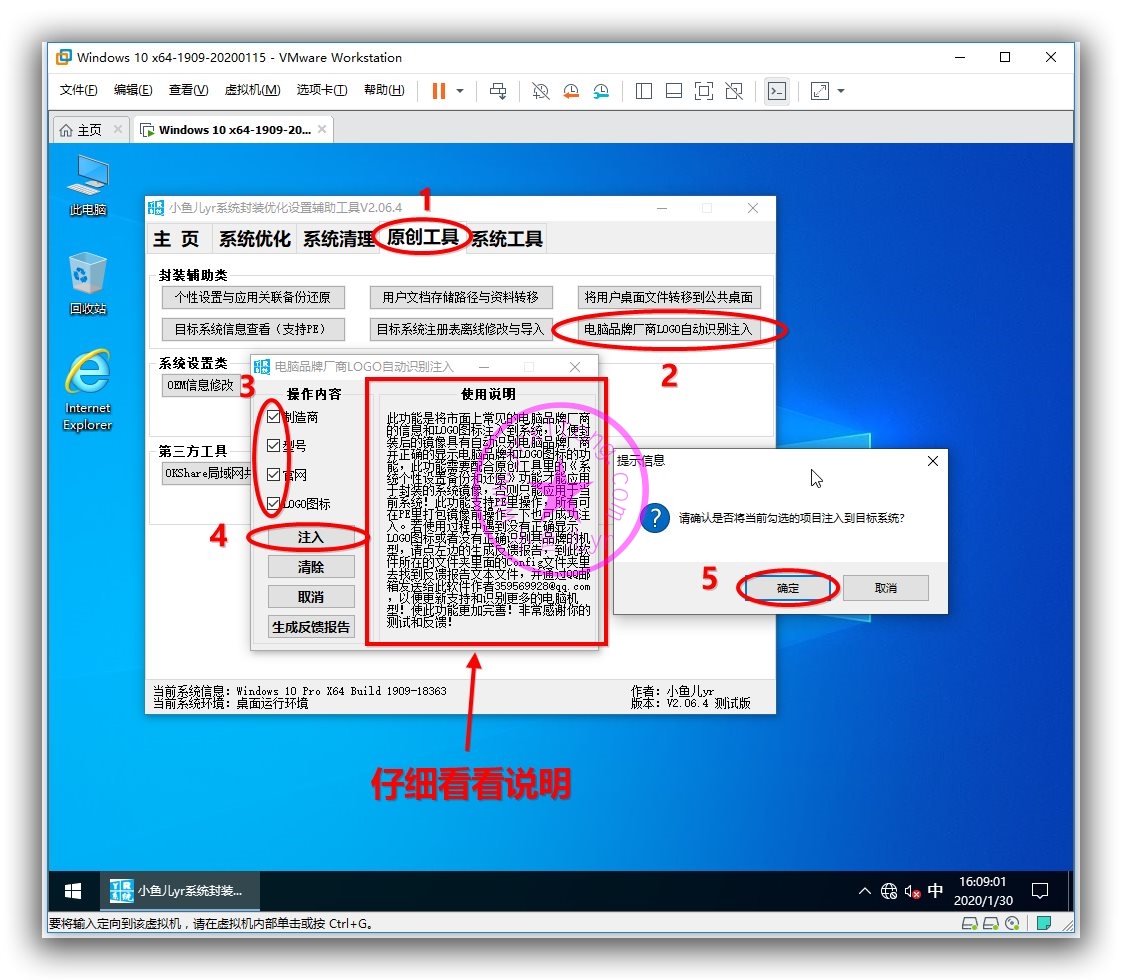The width and height of the screenshot is (1122, 980).
Task: Open the 选项卡(T) menu
Action: point(322,90)
